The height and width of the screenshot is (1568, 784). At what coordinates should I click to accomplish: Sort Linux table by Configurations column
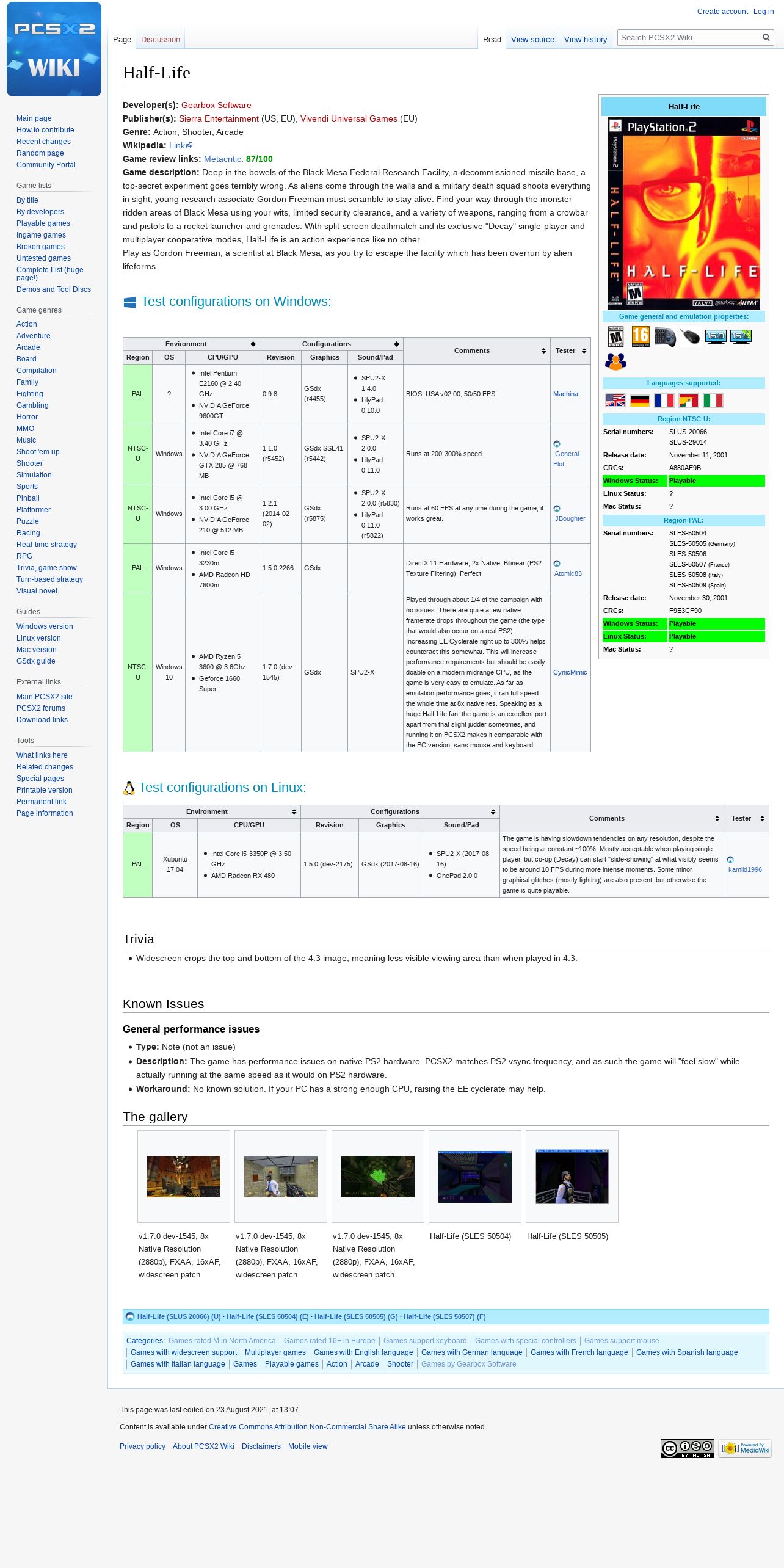[400, 811]
